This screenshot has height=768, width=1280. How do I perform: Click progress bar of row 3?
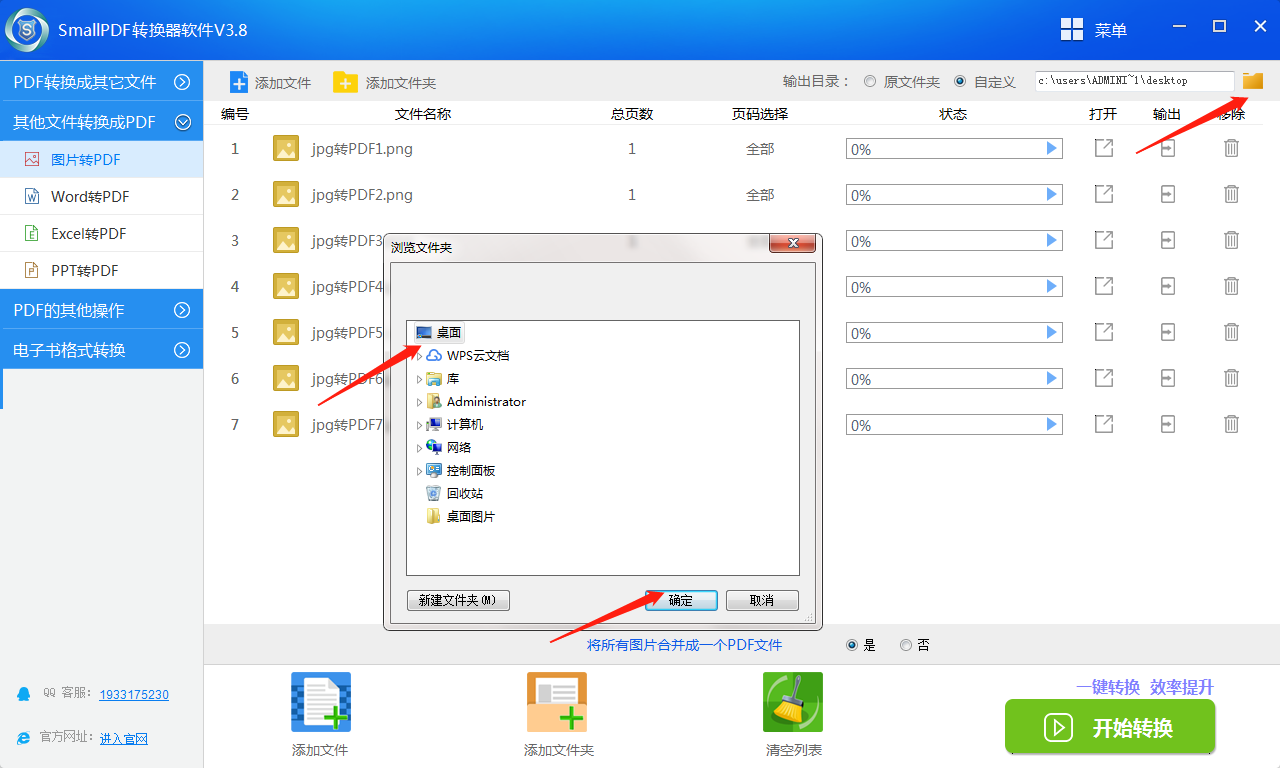coord(954,240)
